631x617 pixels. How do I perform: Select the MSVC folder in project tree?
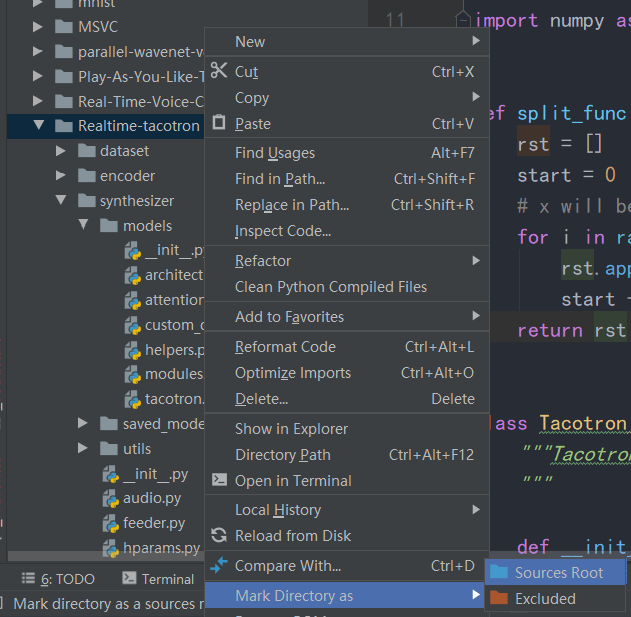(97, 26)
